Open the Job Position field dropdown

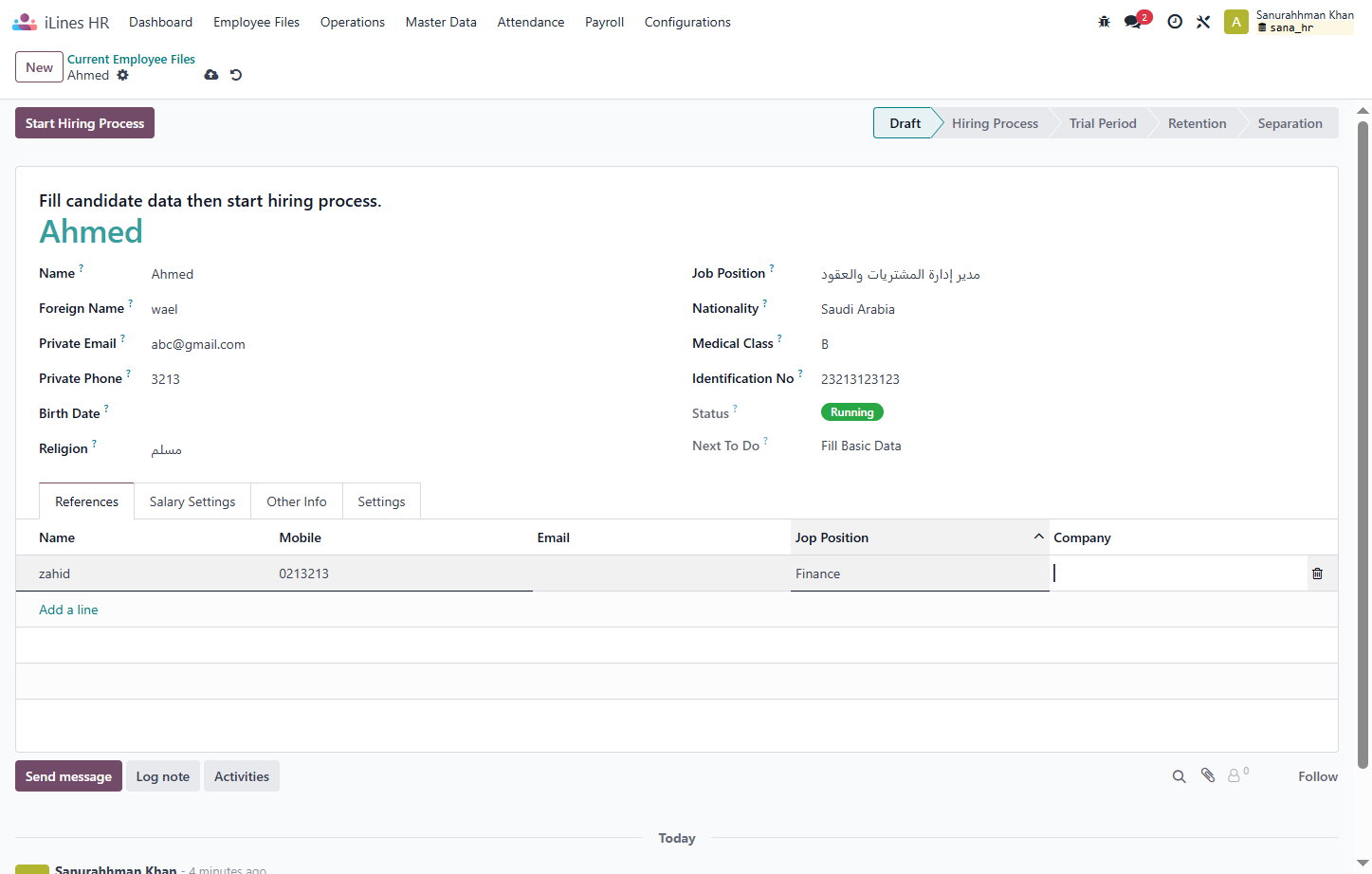[x=1068, y=274]
